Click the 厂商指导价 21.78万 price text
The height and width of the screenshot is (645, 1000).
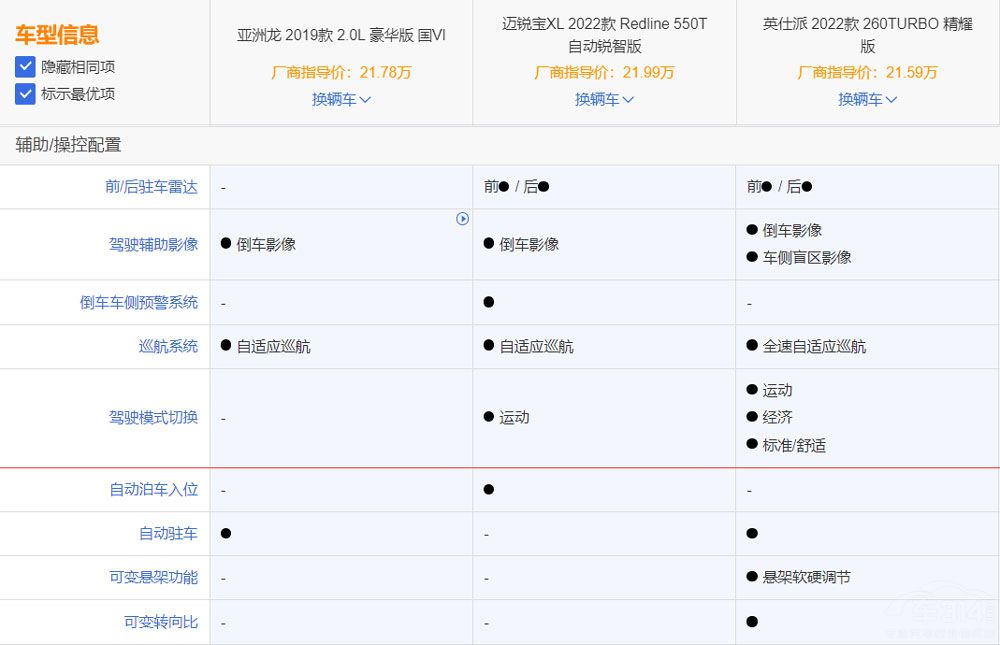[x=341, y=73]
